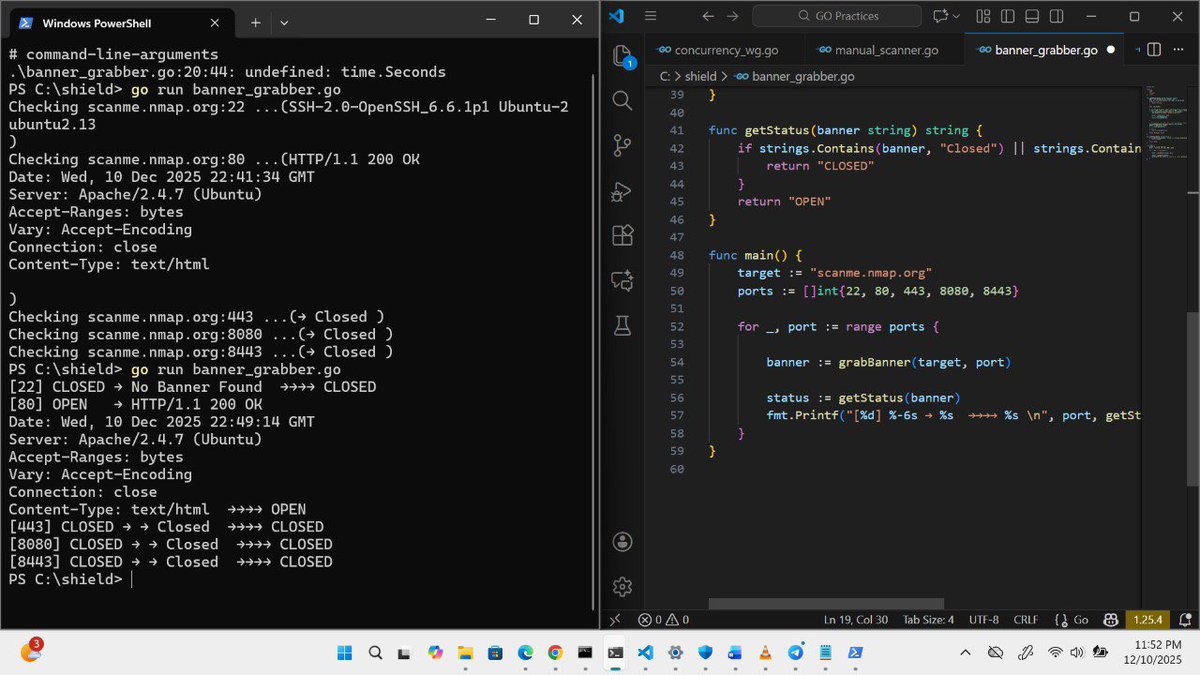Expand the Copilot chat dropdown arrow
1200x675 pixels.
[x=956, y=16]
